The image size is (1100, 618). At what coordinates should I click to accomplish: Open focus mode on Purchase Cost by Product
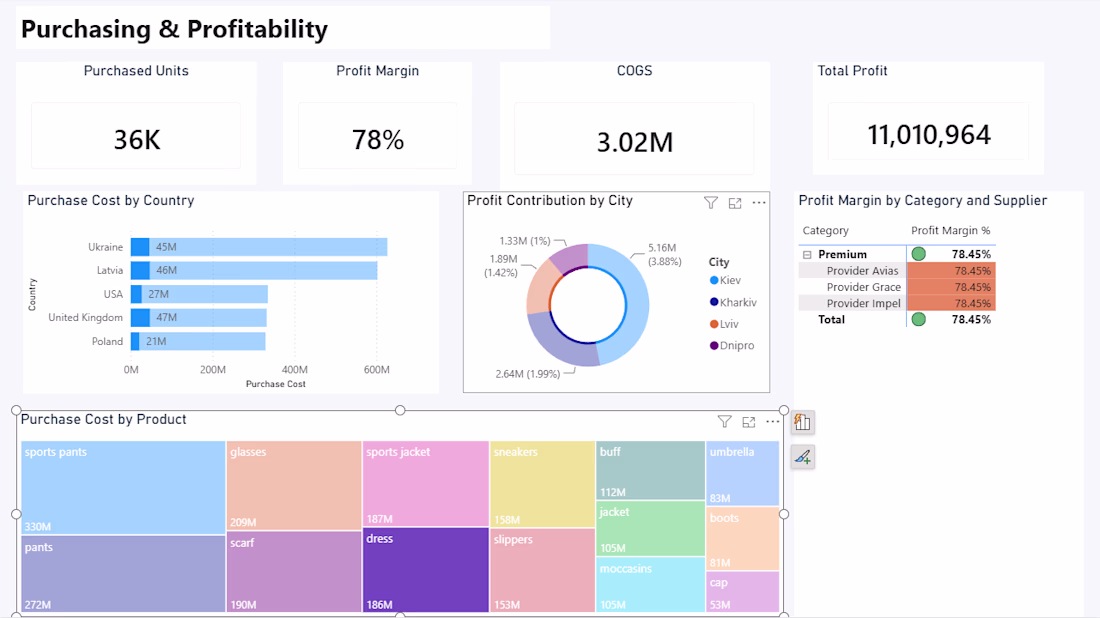coord(749,422)
